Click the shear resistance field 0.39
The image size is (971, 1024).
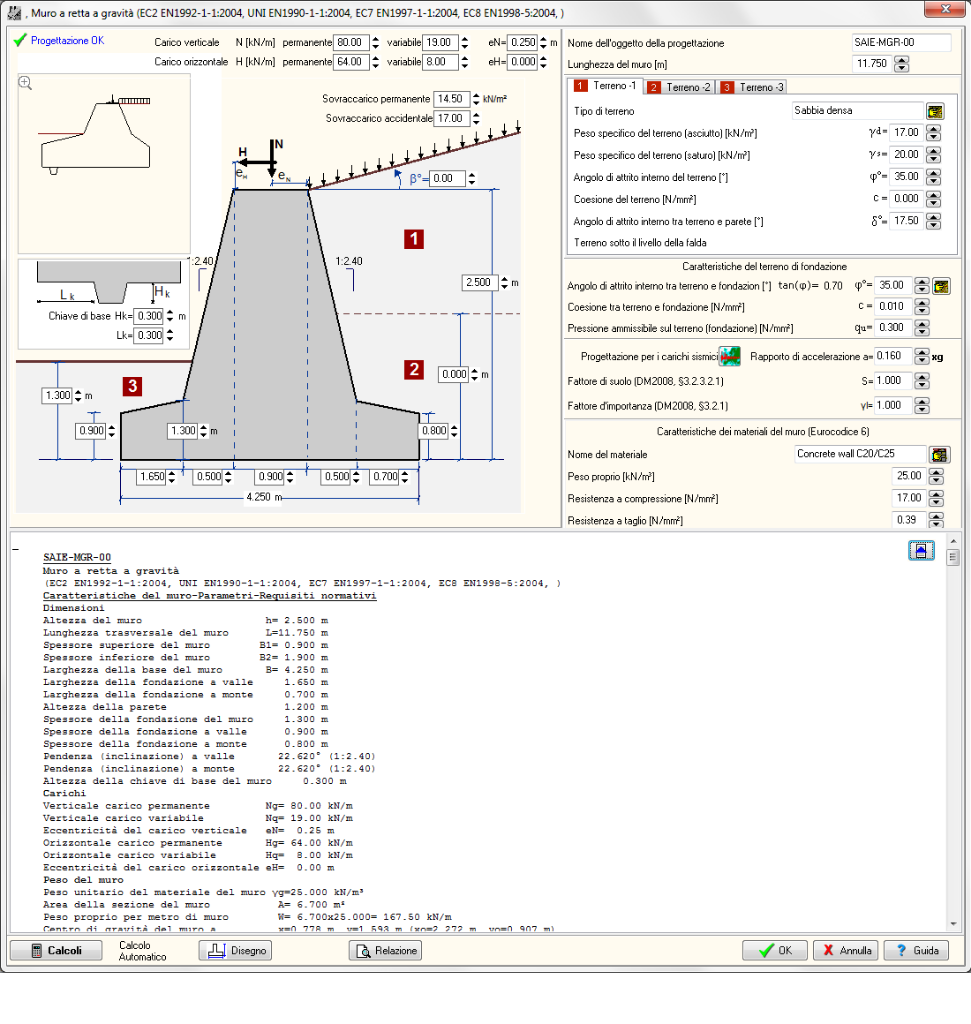coord(908,520)
